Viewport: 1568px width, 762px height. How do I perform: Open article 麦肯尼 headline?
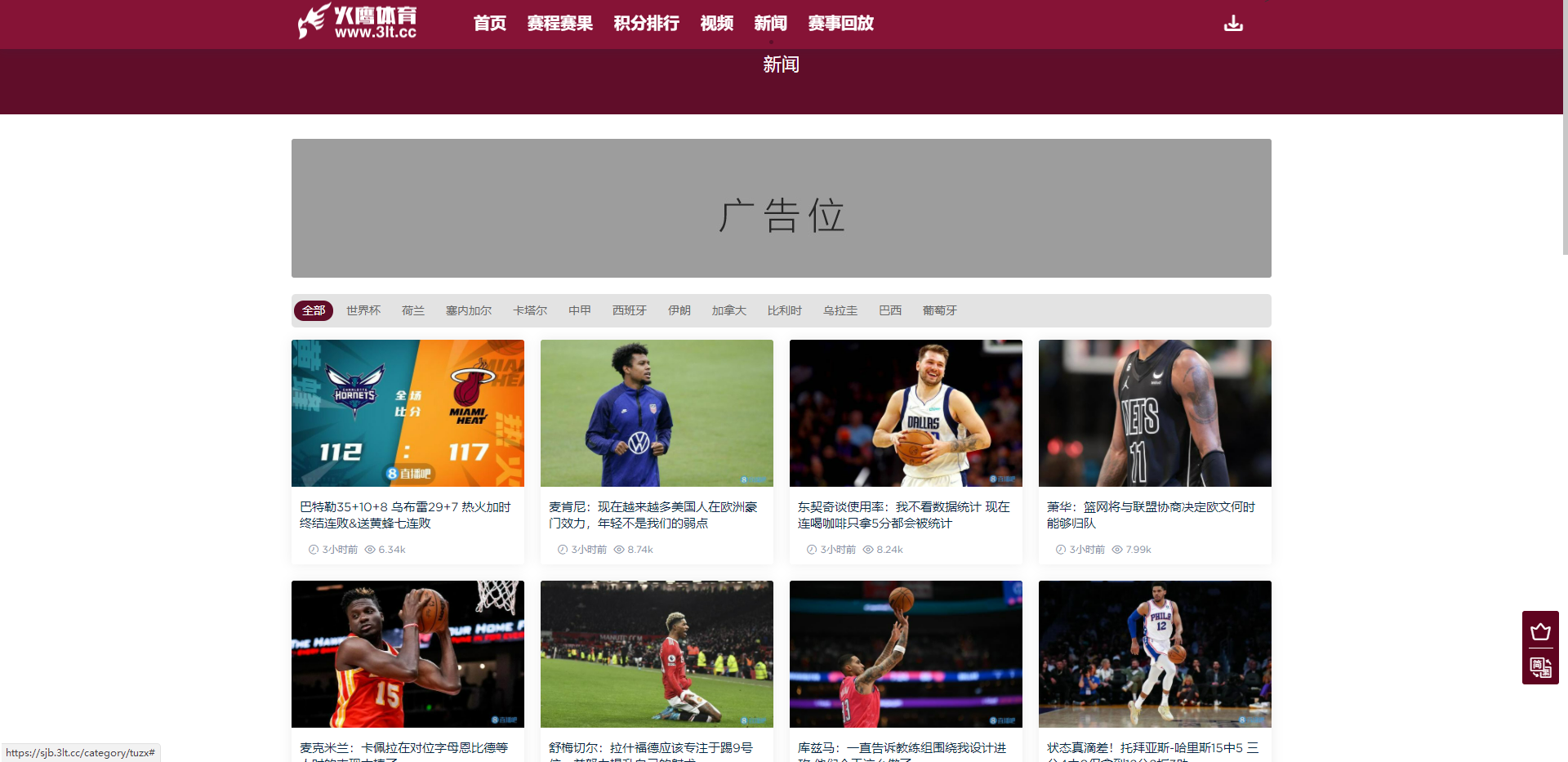(x=653, y=515)
